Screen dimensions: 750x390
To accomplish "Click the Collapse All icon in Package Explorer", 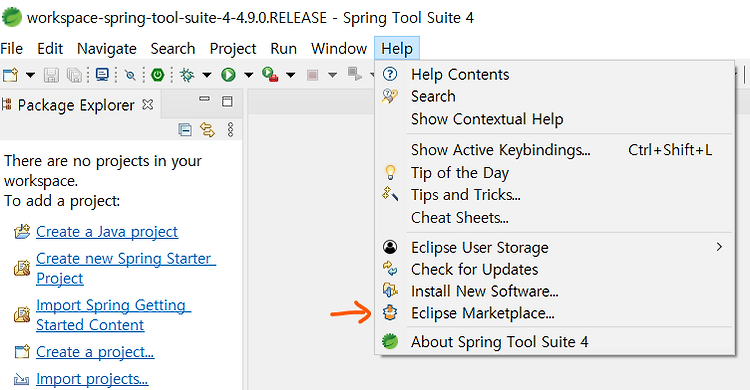I will [x=185, y=130].
